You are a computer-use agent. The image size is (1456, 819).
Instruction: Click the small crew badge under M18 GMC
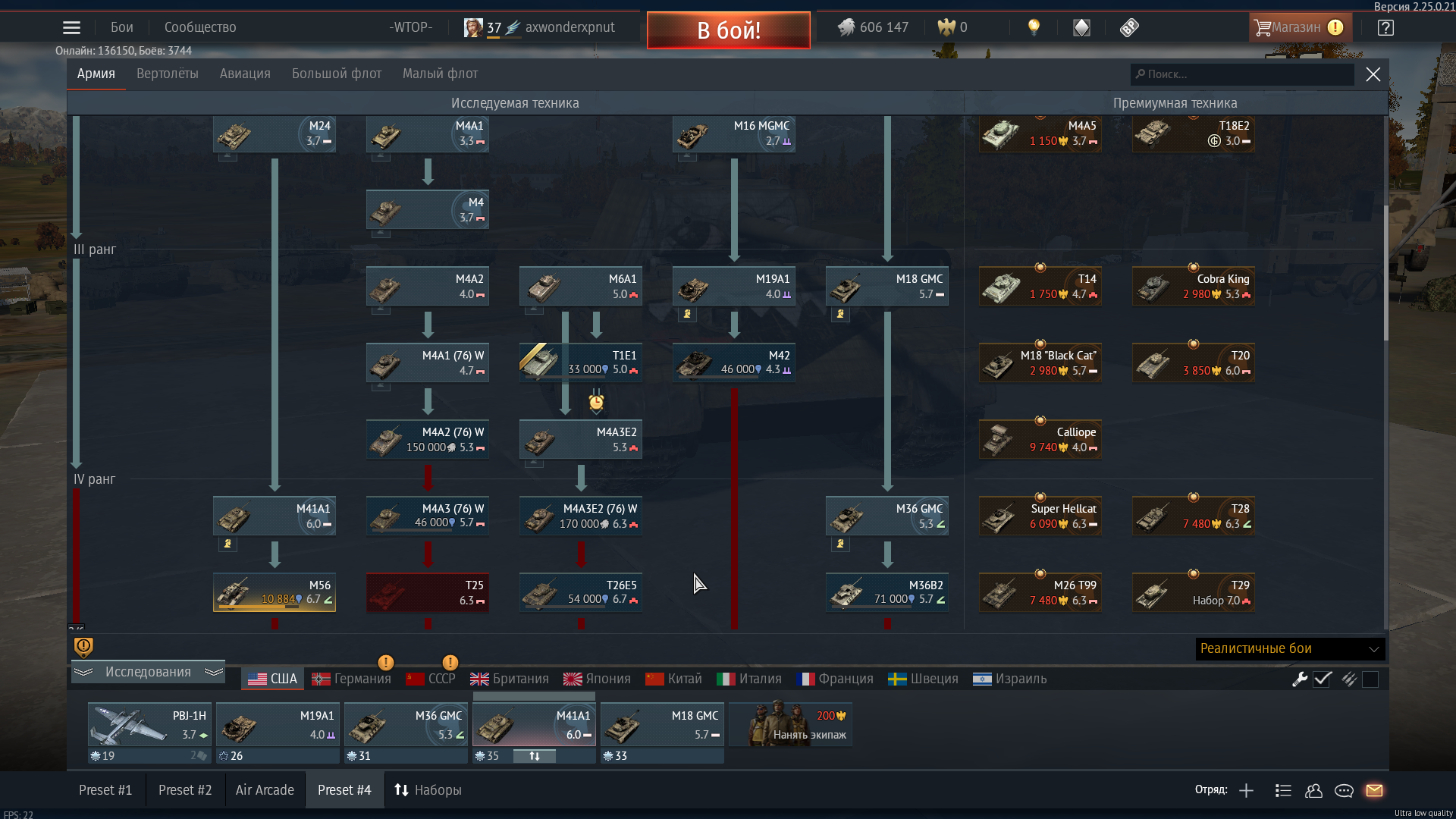[840, 314]
